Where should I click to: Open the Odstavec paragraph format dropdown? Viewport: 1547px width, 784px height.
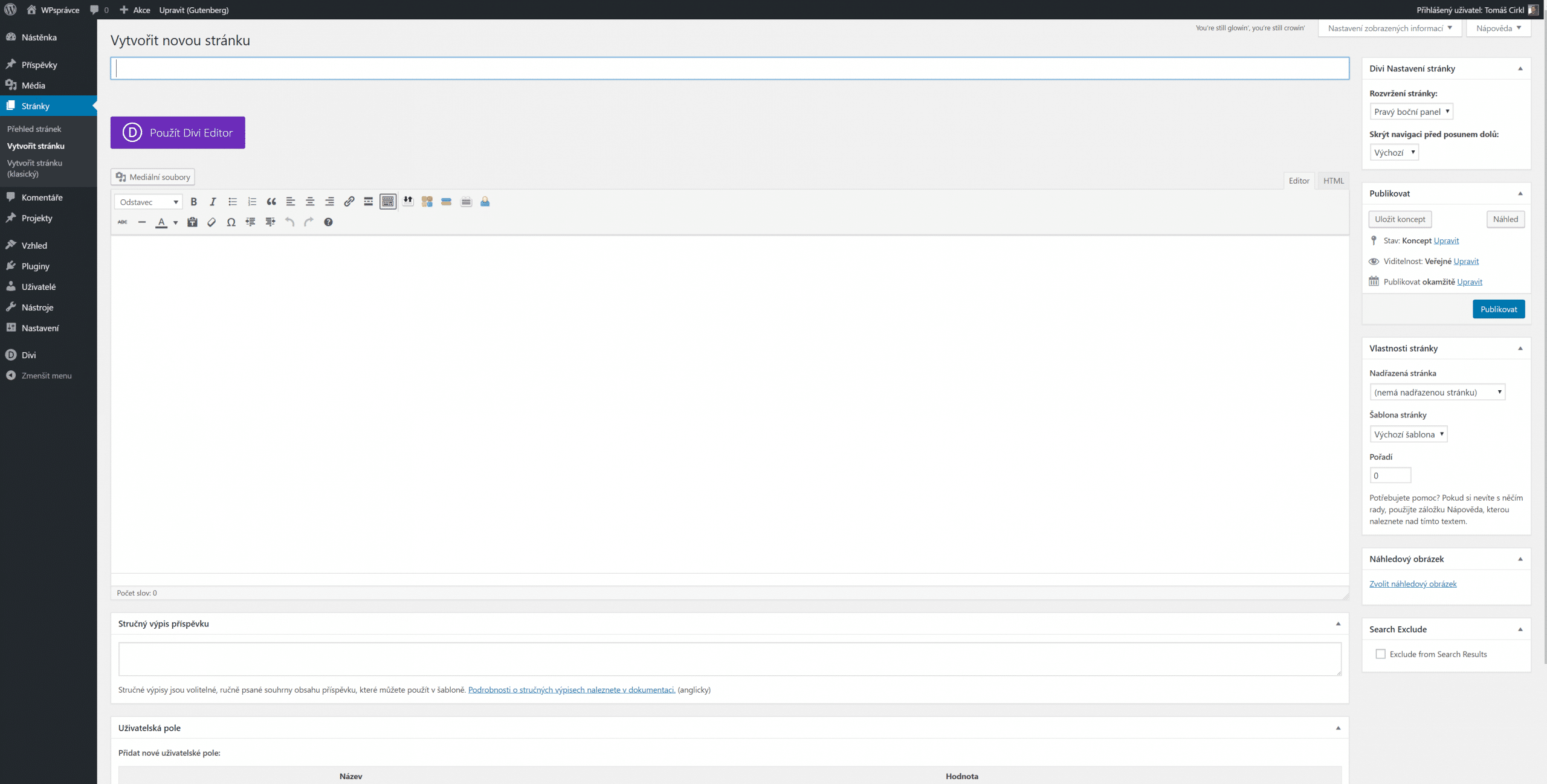pyautogui.click(x=149, y=202)
